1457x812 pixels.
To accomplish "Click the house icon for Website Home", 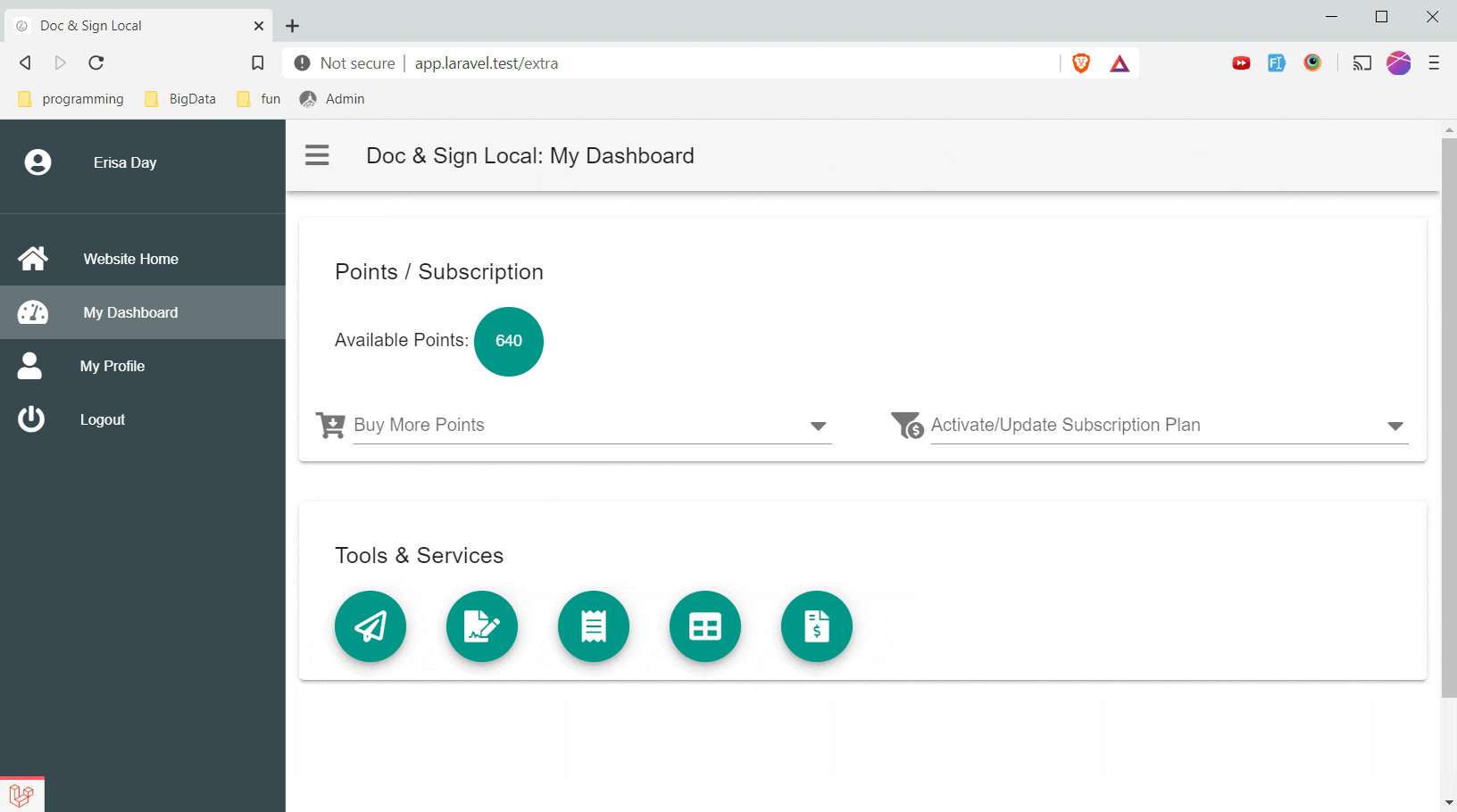I will pyautogui.click(x=33, y=259).
